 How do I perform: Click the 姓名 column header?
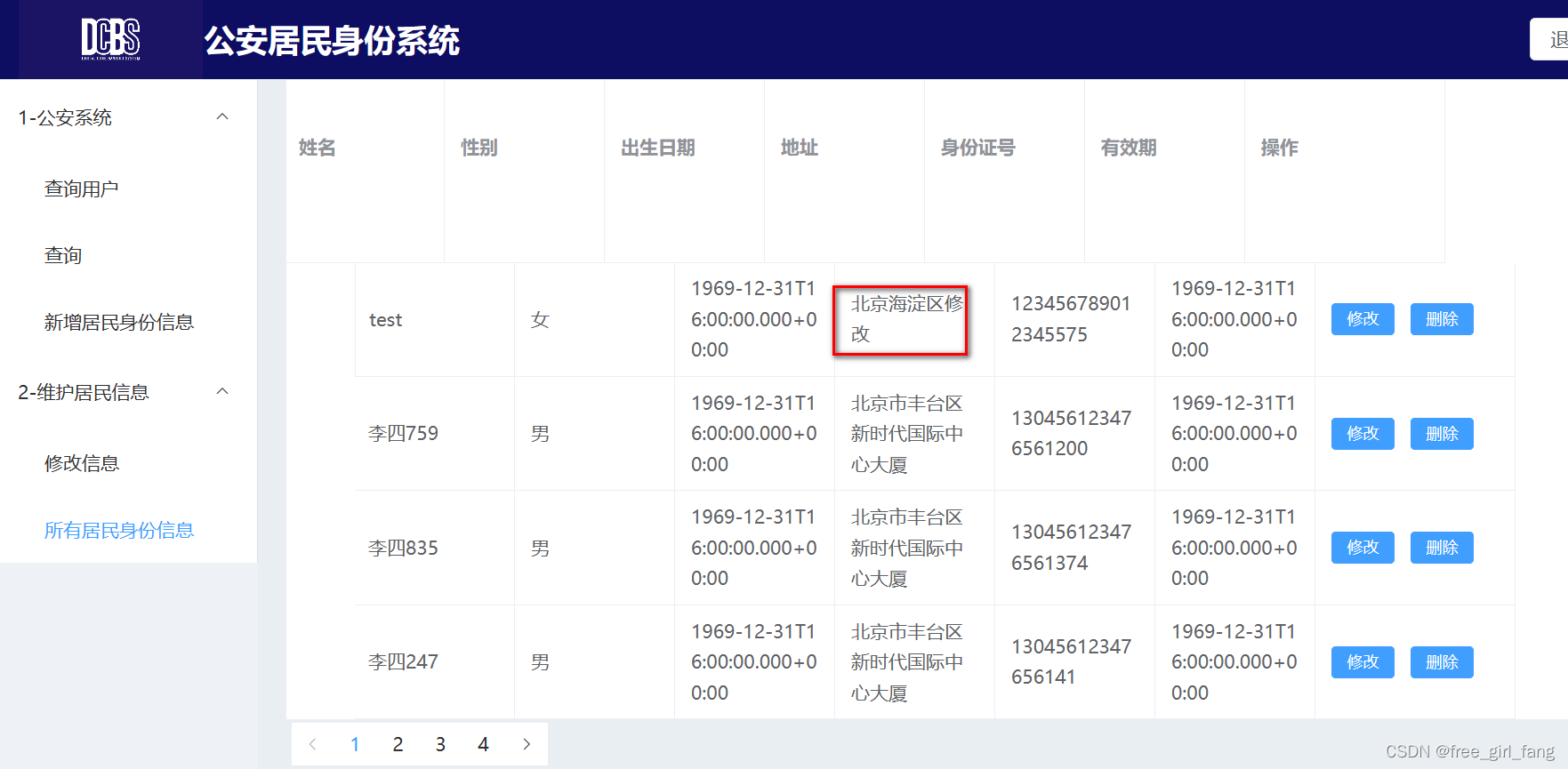[318, 148]
